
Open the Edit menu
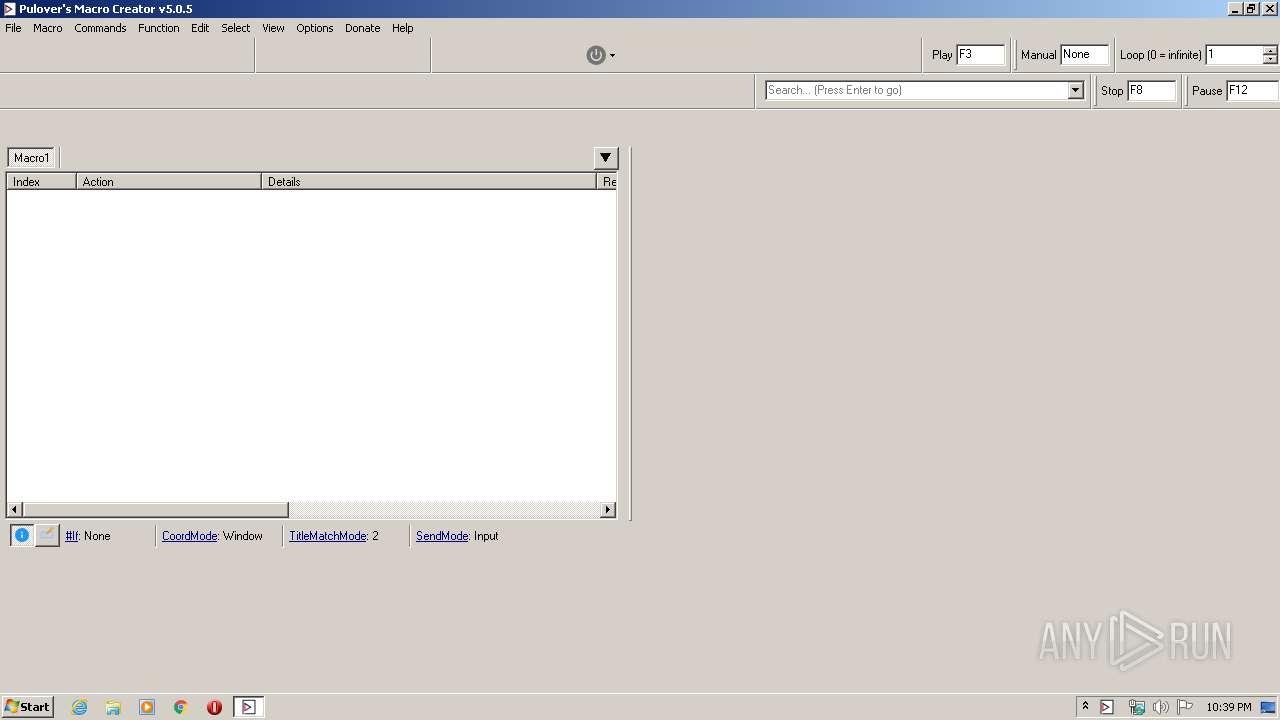200,28
